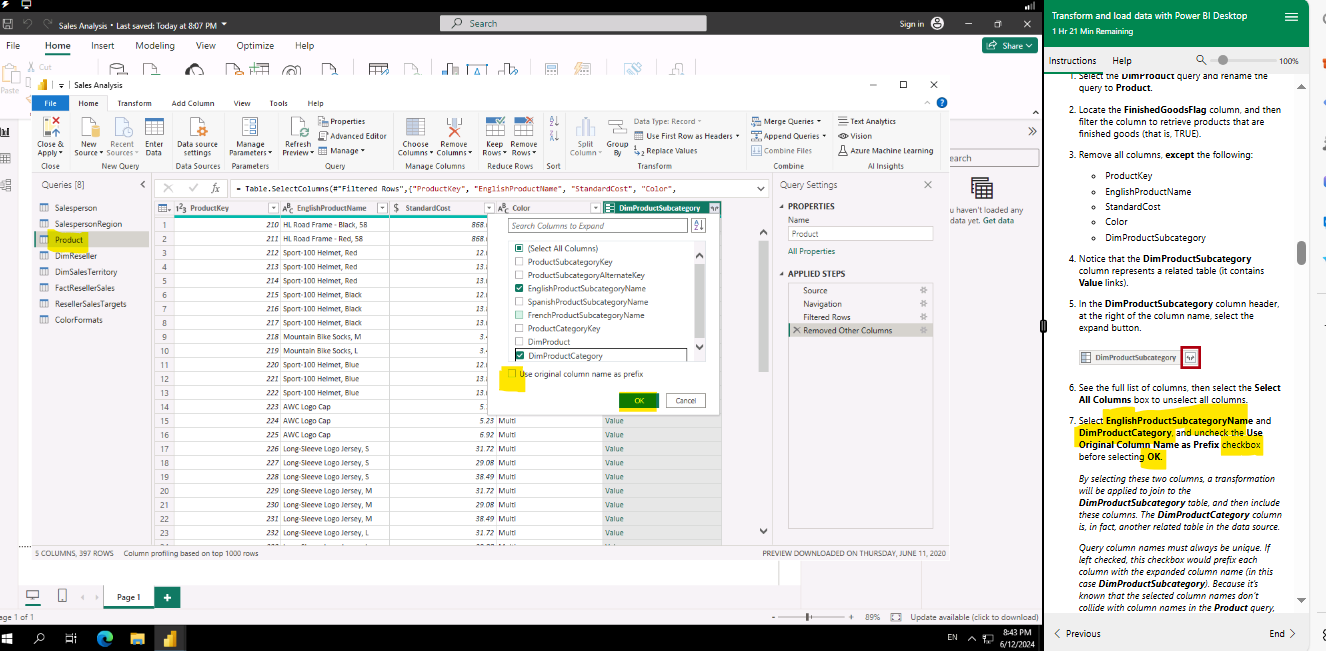Open the Append Queries dropdown
This screenshot has height=651, width=1326.
click(788, 136)
